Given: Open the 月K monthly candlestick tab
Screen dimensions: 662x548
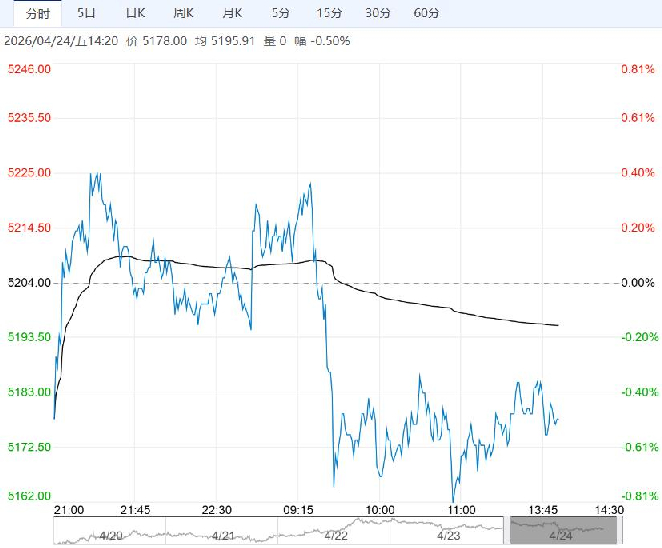Looking at the screenshot, I should click(231, 13).
